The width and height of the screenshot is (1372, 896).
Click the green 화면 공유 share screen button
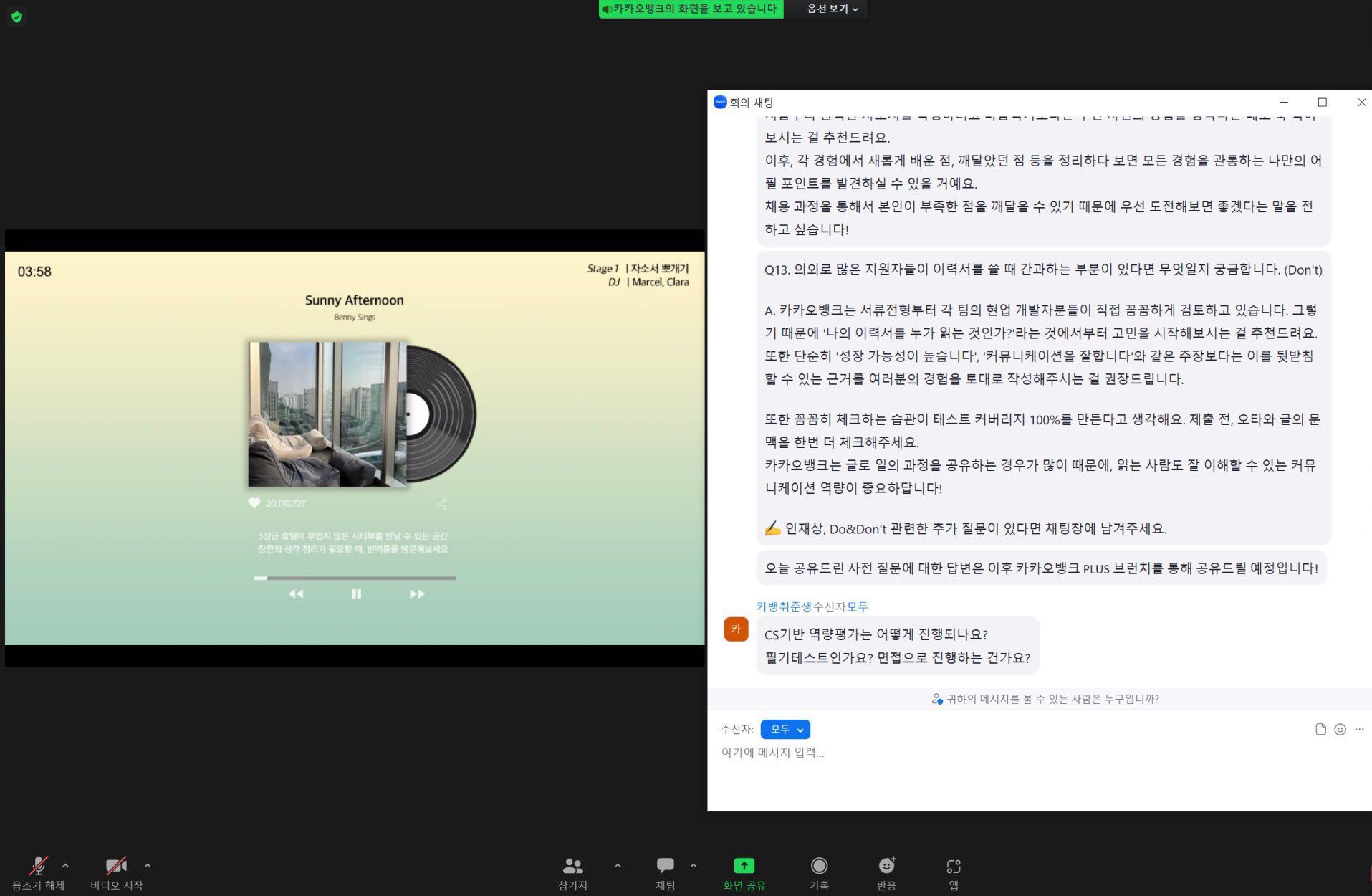click(744, 873)
